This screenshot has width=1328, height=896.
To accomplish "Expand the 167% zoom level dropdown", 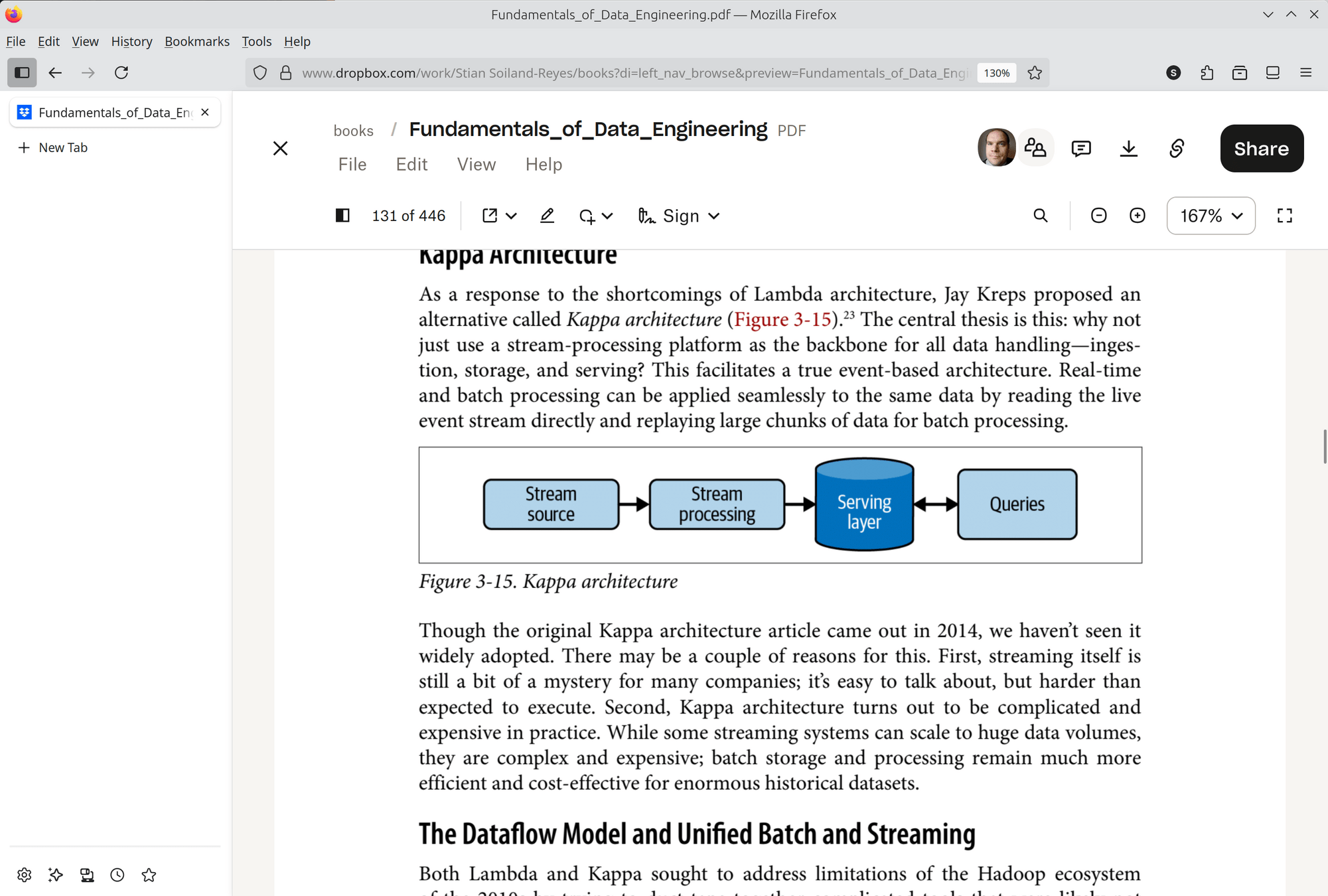I will (1211, 216).
